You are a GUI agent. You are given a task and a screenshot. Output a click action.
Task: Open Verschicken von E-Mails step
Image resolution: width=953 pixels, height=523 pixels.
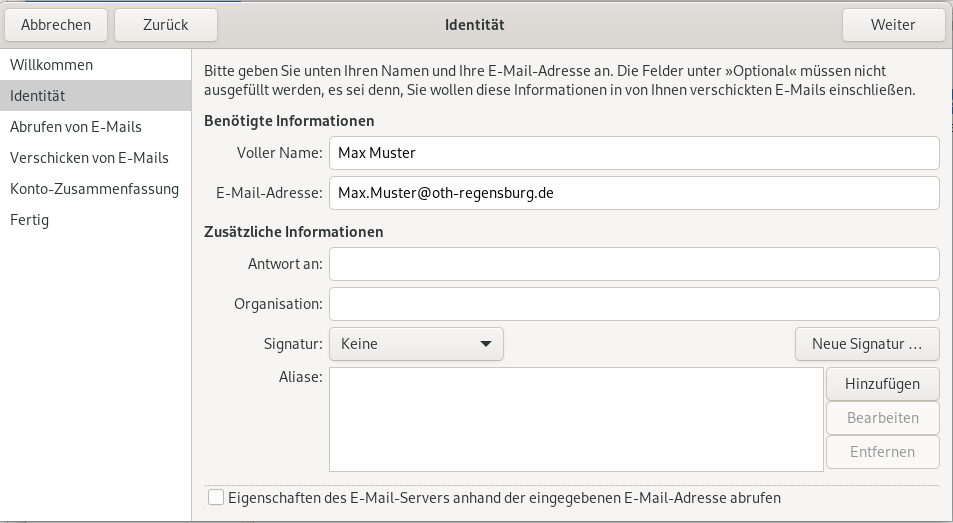click(89, 158)
